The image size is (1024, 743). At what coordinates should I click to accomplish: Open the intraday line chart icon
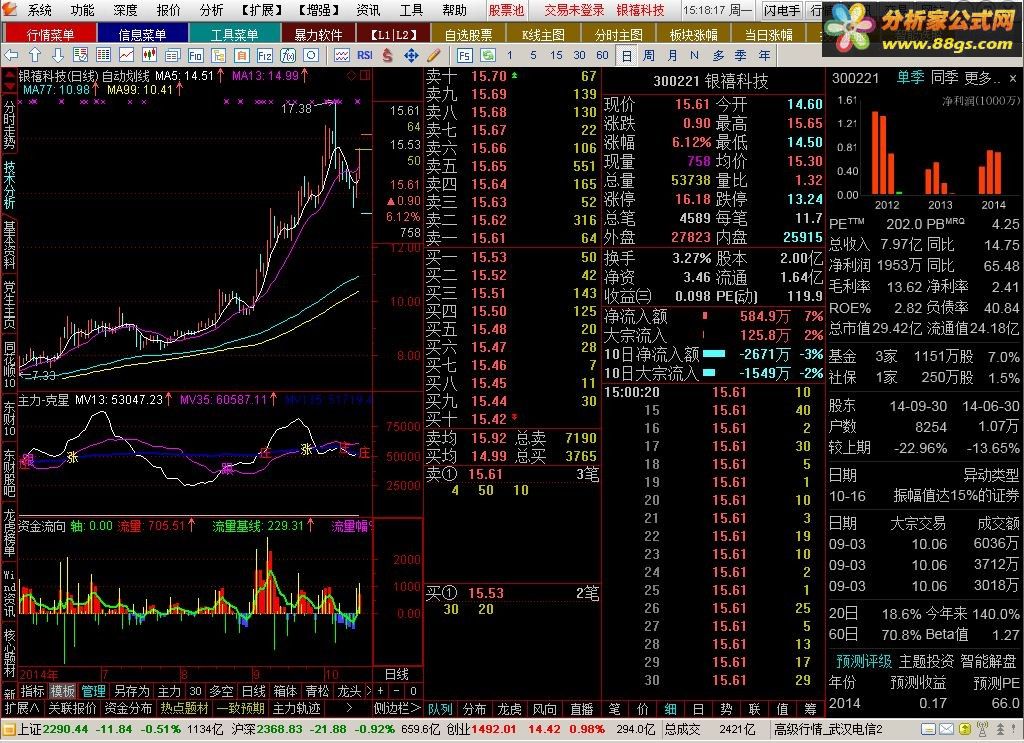click(x=126, y=55)
